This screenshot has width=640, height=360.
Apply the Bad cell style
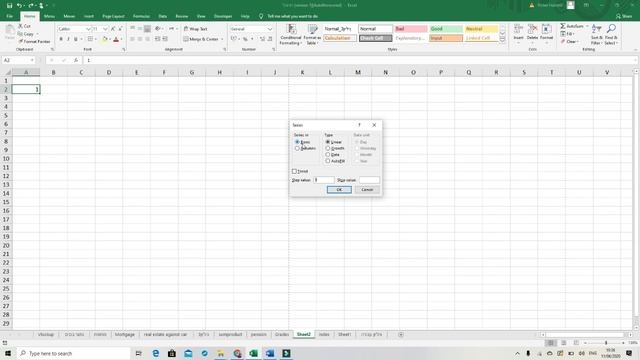[411, 29]
